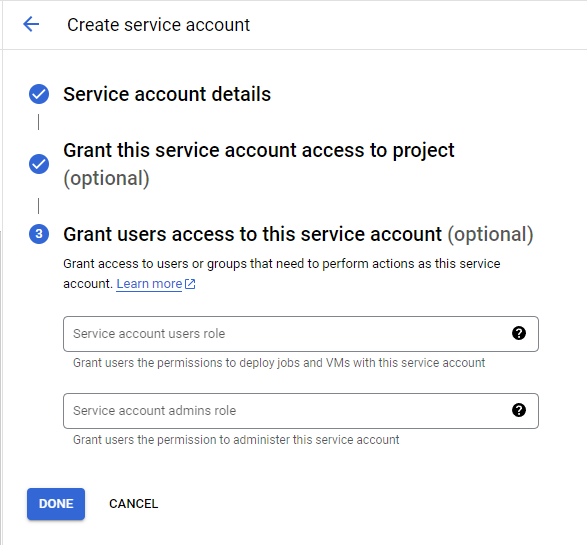This screenshot has width=587, height=545.
Task: Open help for Service account users role
Action: [519, 333]
